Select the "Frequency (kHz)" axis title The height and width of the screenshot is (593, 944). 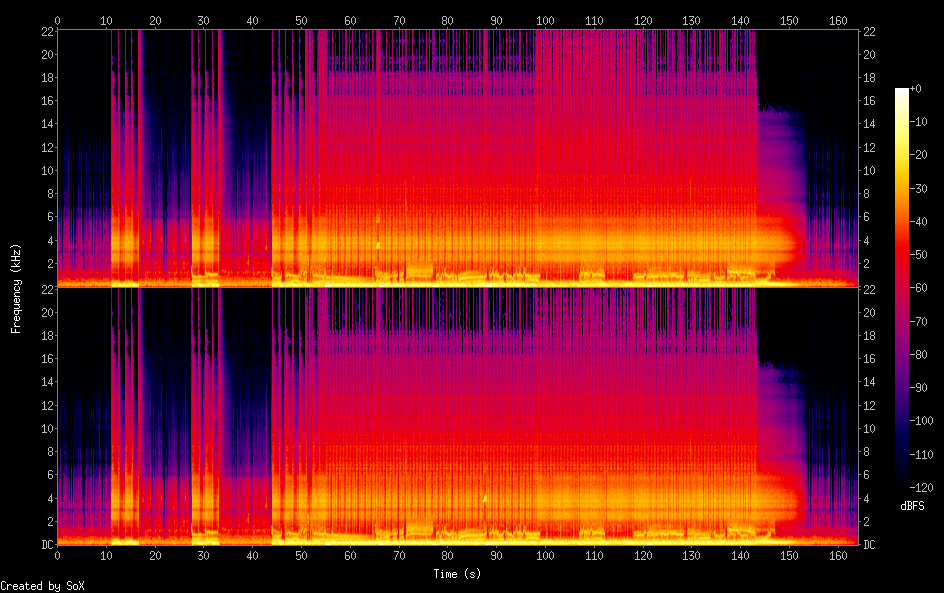pos(16,288)
